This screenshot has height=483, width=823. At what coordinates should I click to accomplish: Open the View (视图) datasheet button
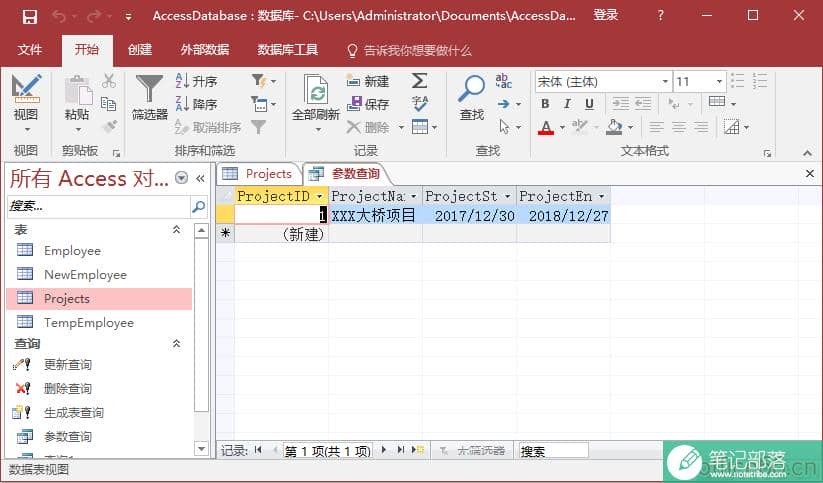[26, 102]
